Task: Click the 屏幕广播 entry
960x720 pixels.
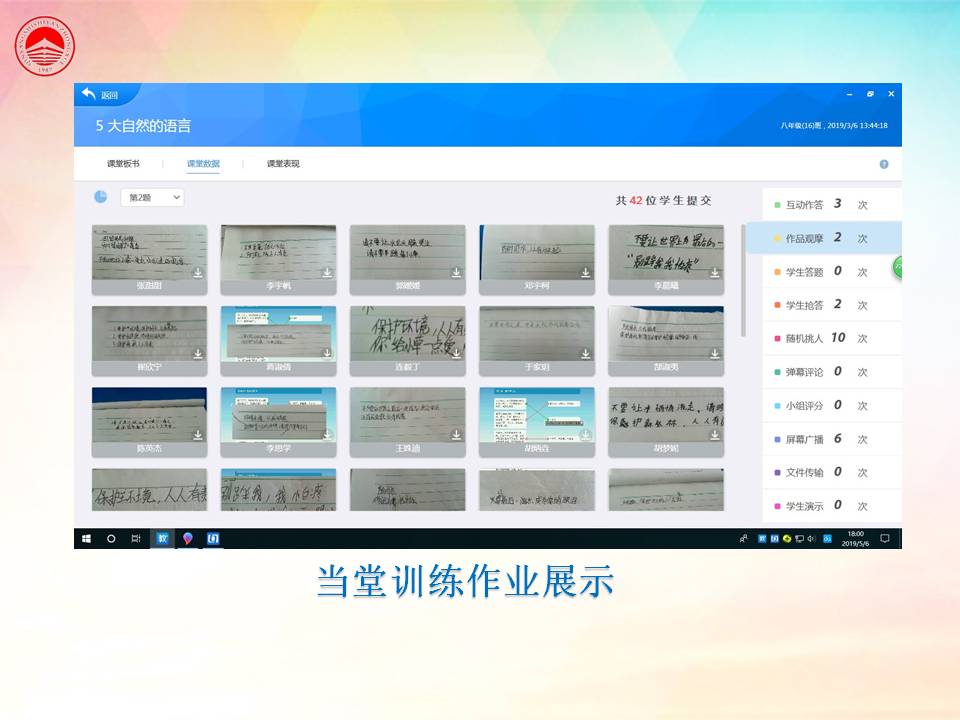Action: click(x=804, y=439)
